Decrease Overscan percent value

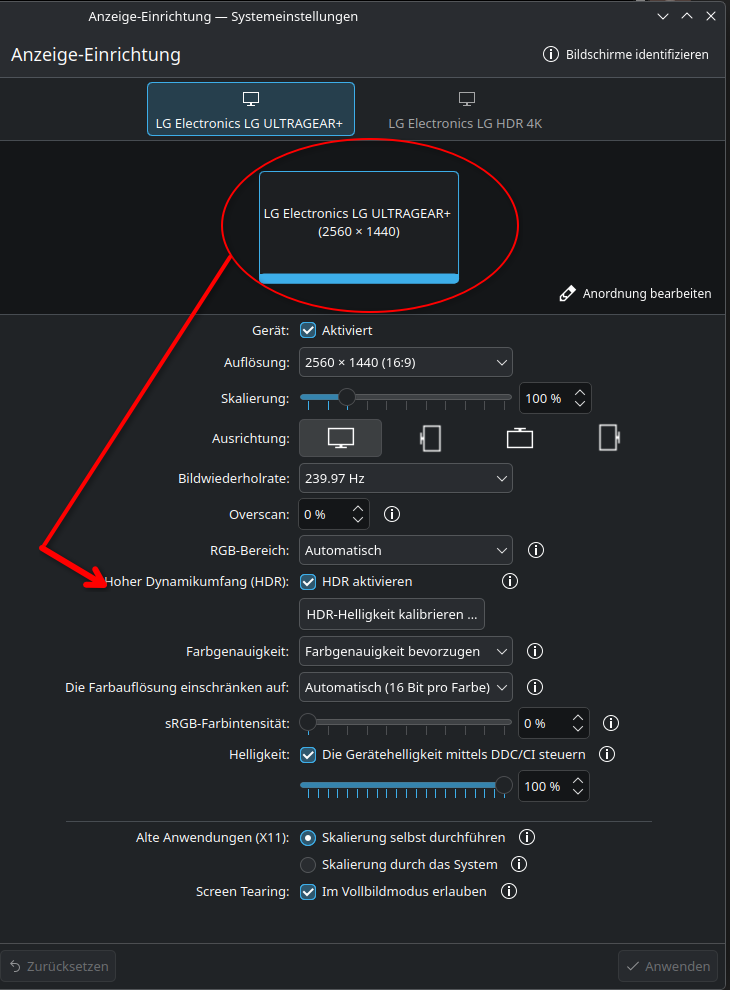(358, 520)
